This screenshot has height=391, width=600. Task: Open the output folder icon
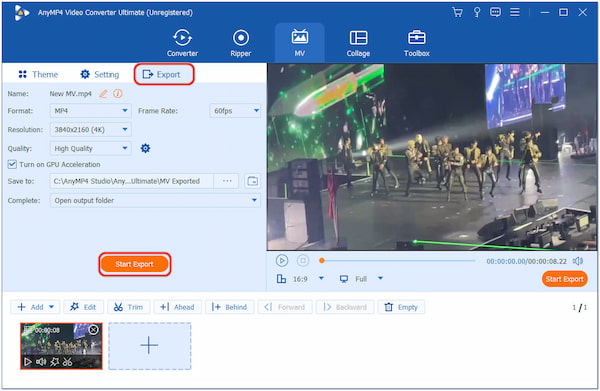click(253, 181)
